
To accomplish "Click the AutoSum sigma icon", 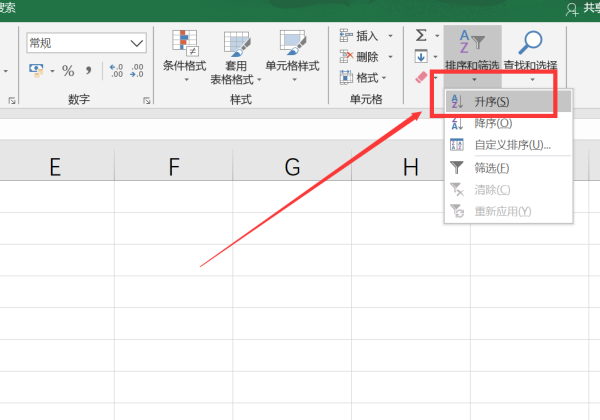I will [x=421, y=35].
